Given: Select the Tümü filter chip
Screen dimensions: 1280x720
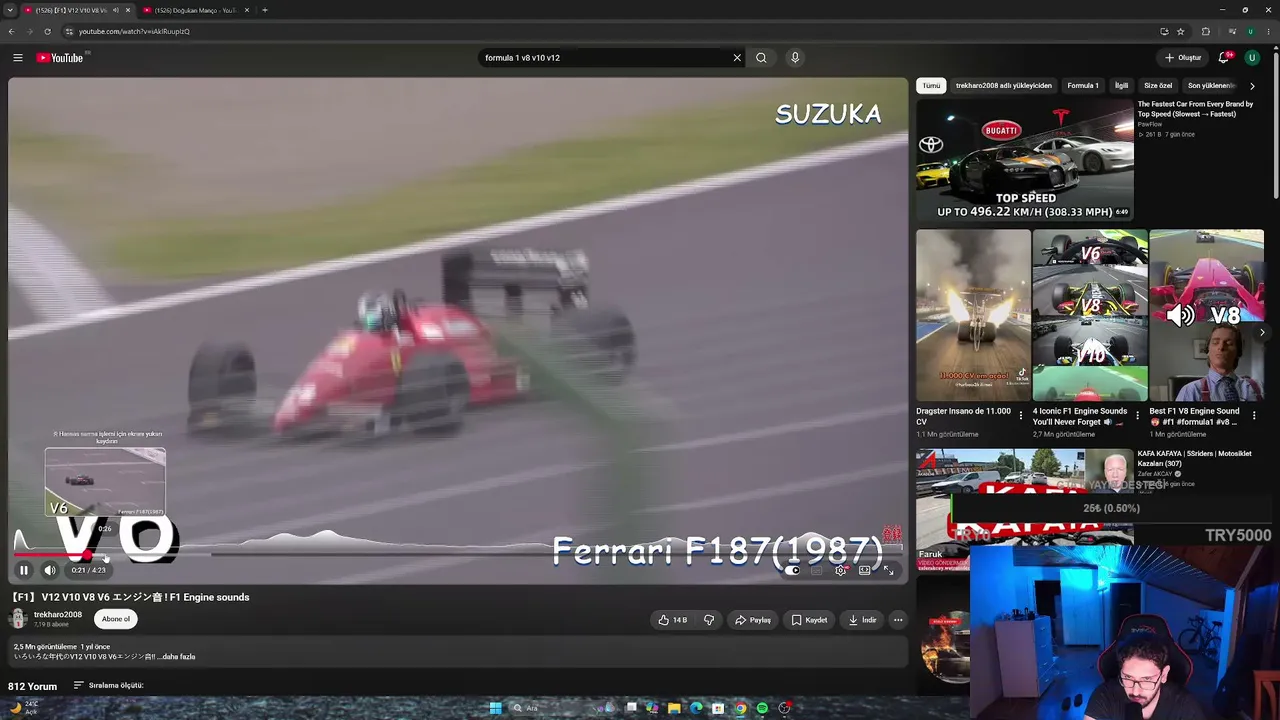Looking at the screenshot, I should tap(931, 86).
